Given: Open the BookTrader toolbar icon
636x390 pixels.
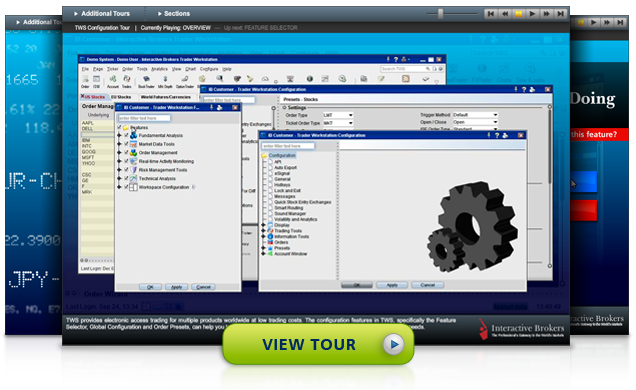Looking at the screenshot, I should pyautogui.click(x=146, y=81).
